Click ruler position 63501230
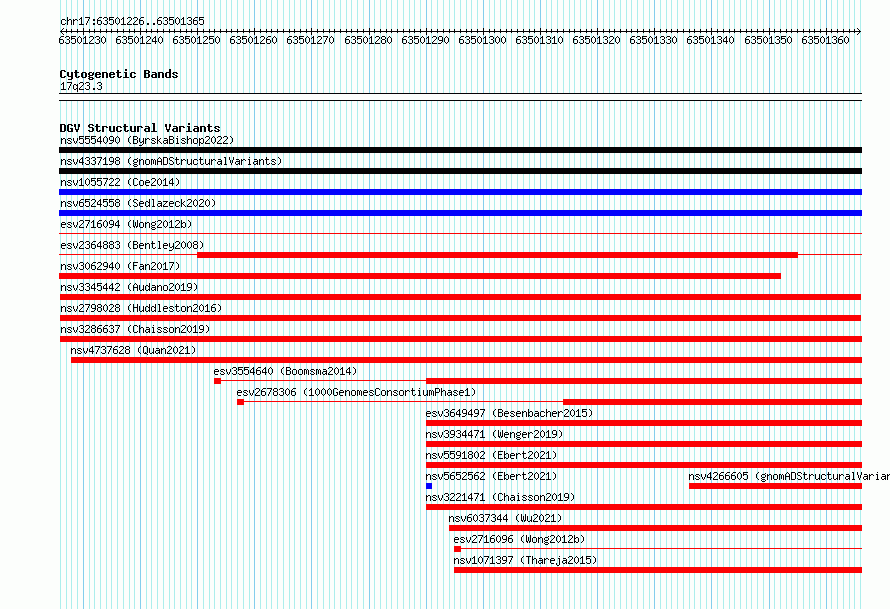This screenshot has height=609, width=890. 82,40
